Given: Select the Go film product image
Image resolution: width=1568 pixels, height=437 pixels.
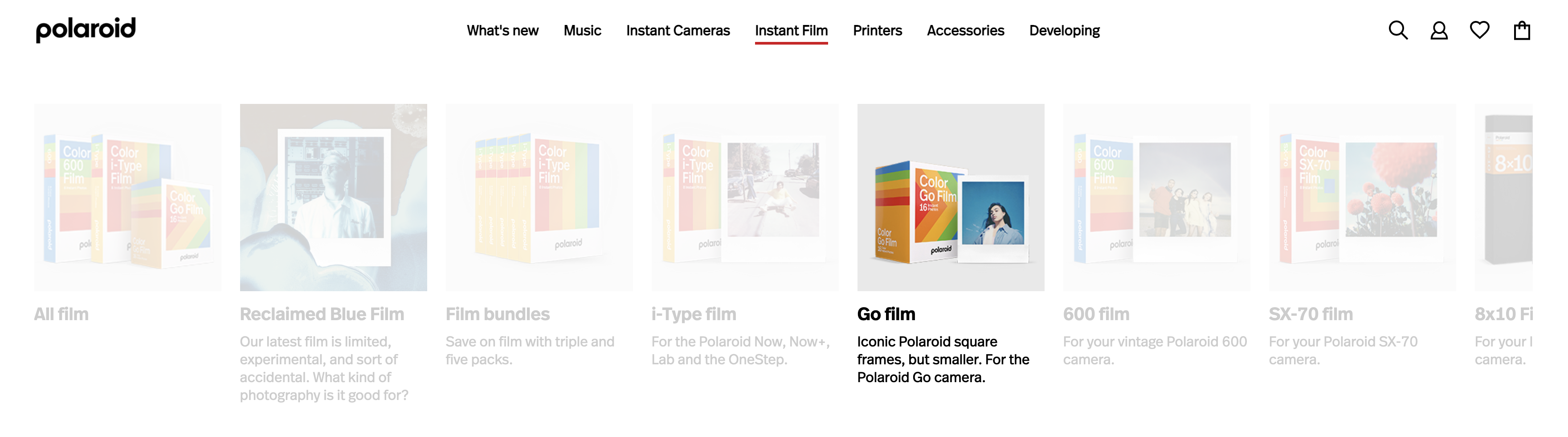Looking at the screenshot, I should [951, 197].
